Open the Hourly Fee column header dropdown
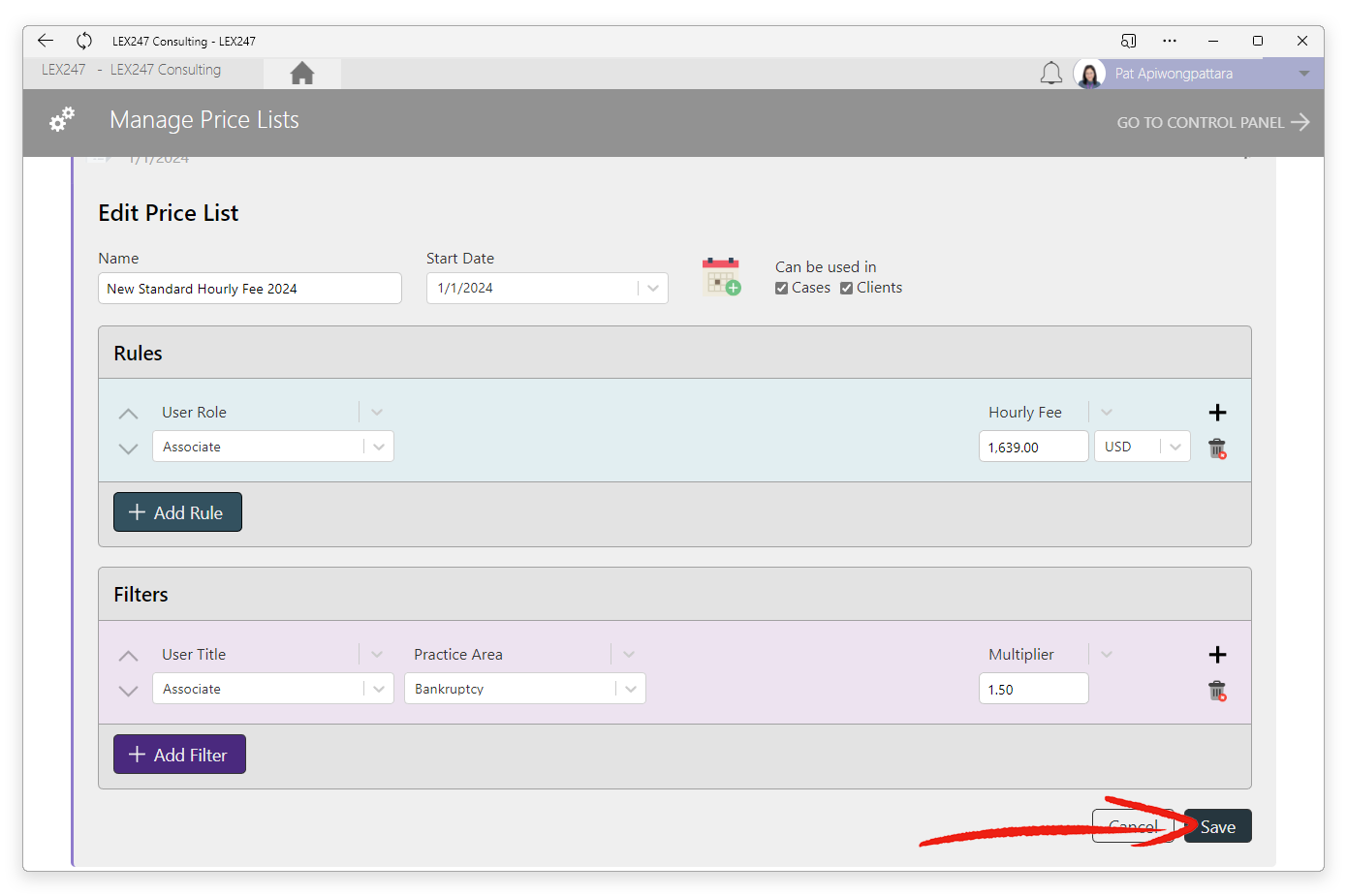This screenshot has width=1347, height=896. pyautogui.click(x=1107, y=412)
